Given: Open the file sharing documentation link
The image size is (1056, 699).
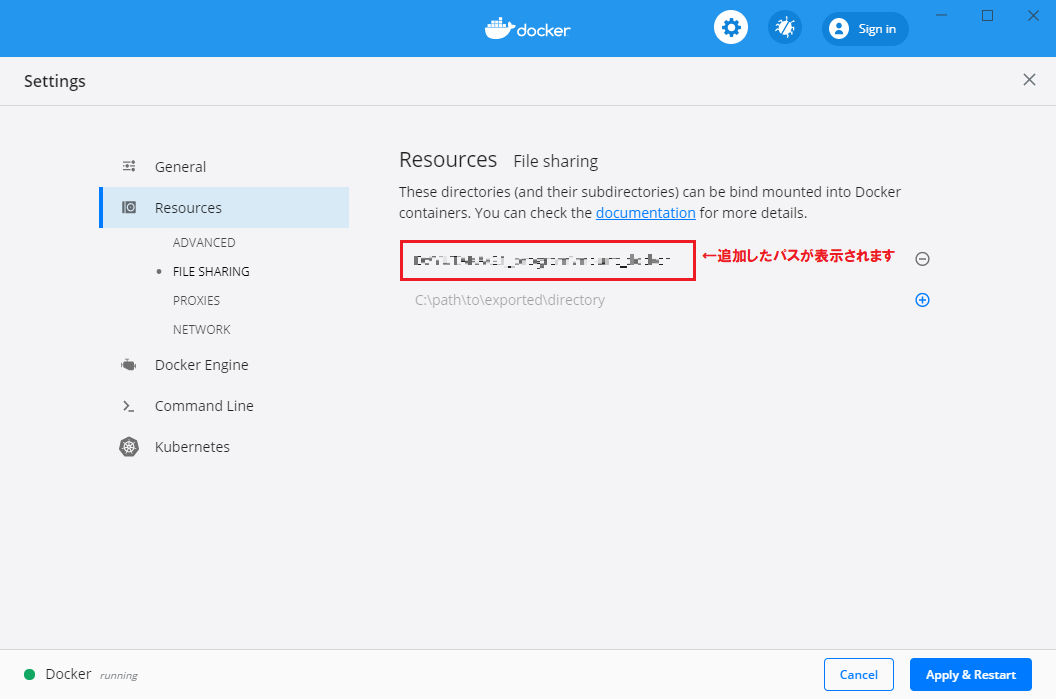Looking at the screenshot, I should (645, 212).
